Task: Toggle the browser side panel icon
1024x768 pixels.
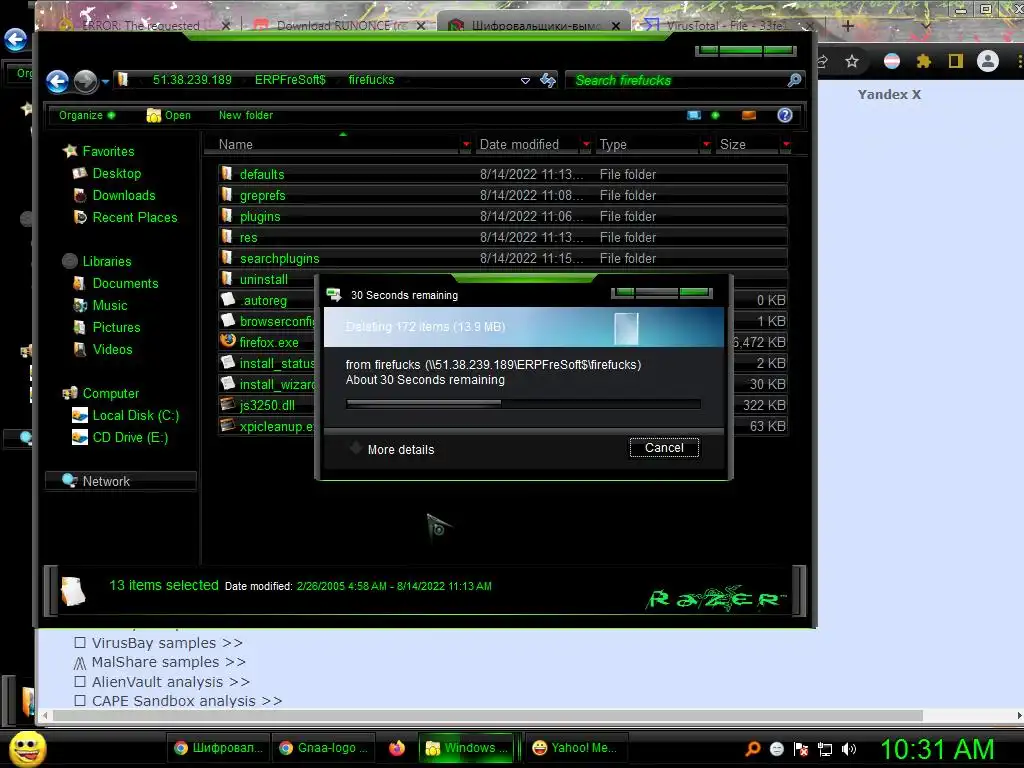Action: (955, 61)
